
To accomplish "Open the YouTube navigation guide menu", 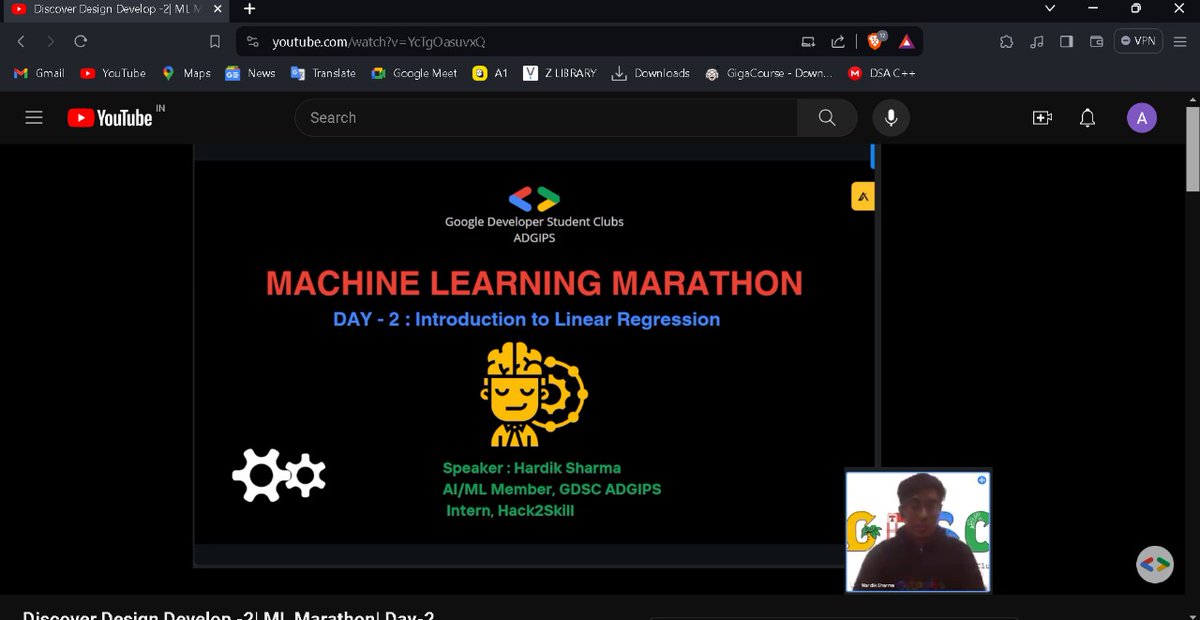I will (33, 117).
